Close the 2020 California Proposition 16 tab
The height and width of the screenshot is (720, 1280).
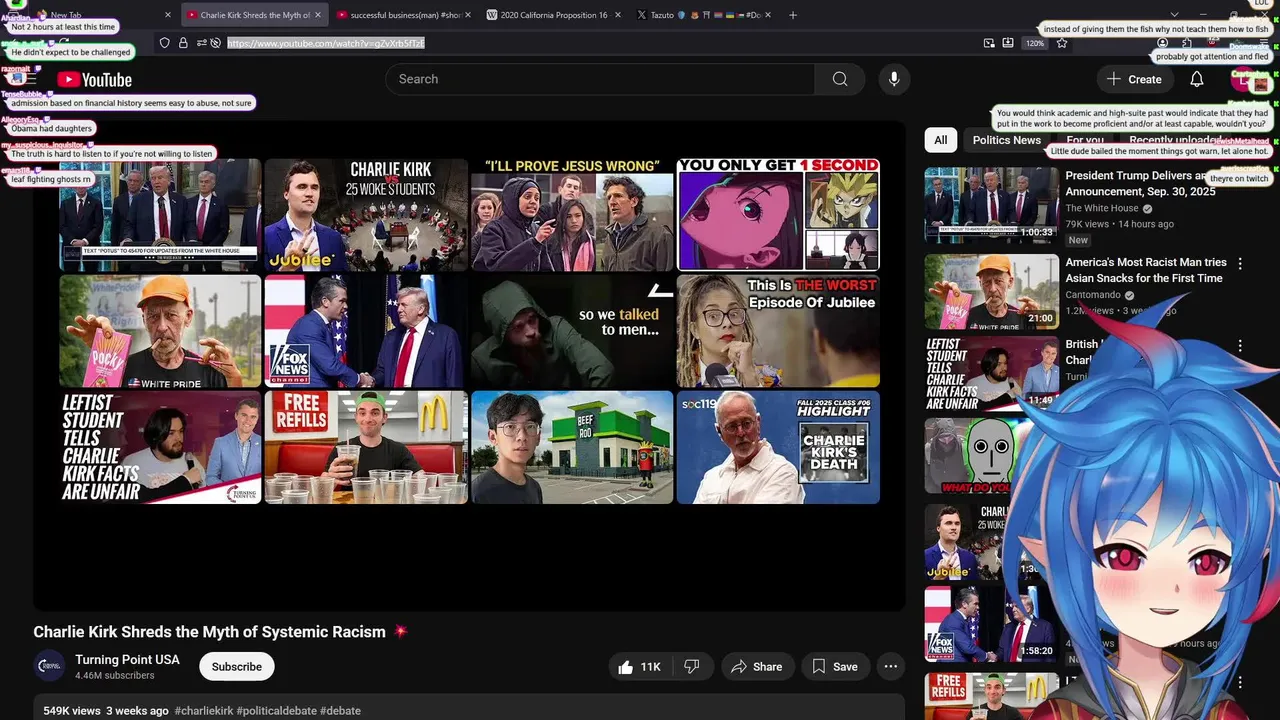tap(617, 15)
